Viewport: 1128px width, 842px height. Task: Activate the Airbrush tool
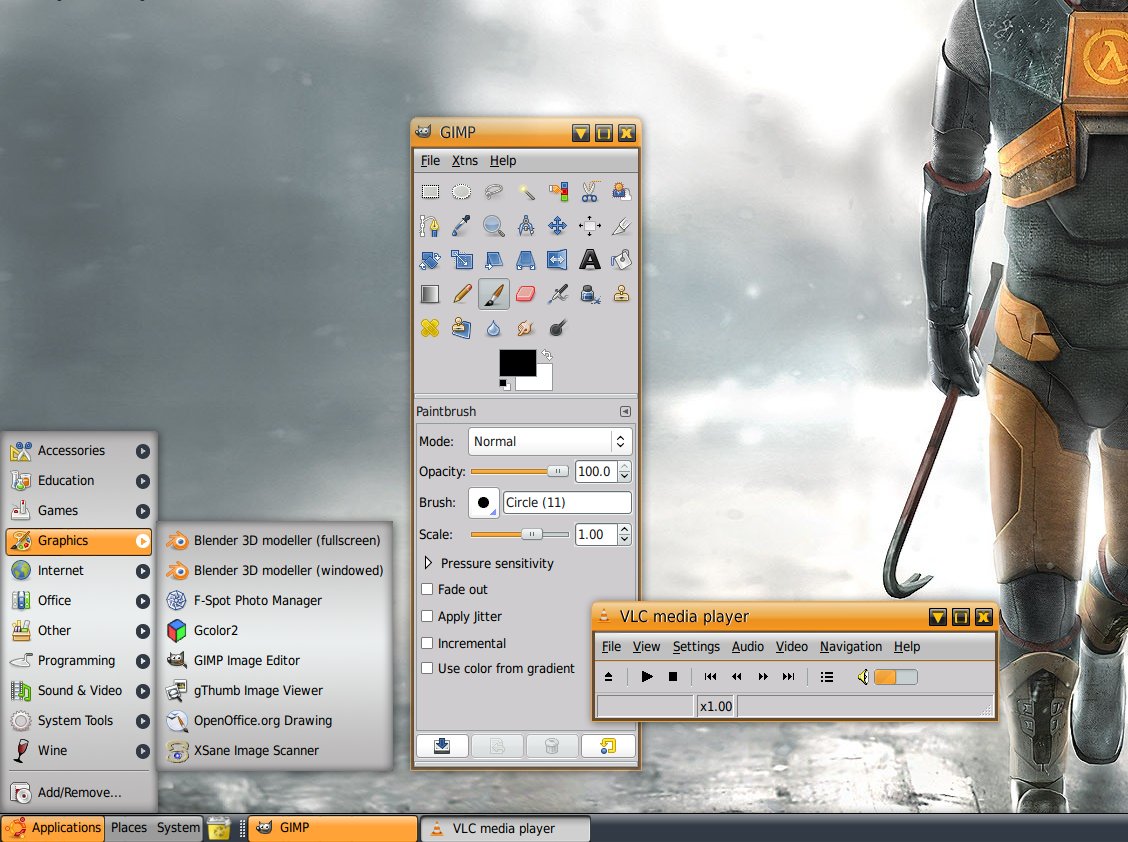[558, 294]
